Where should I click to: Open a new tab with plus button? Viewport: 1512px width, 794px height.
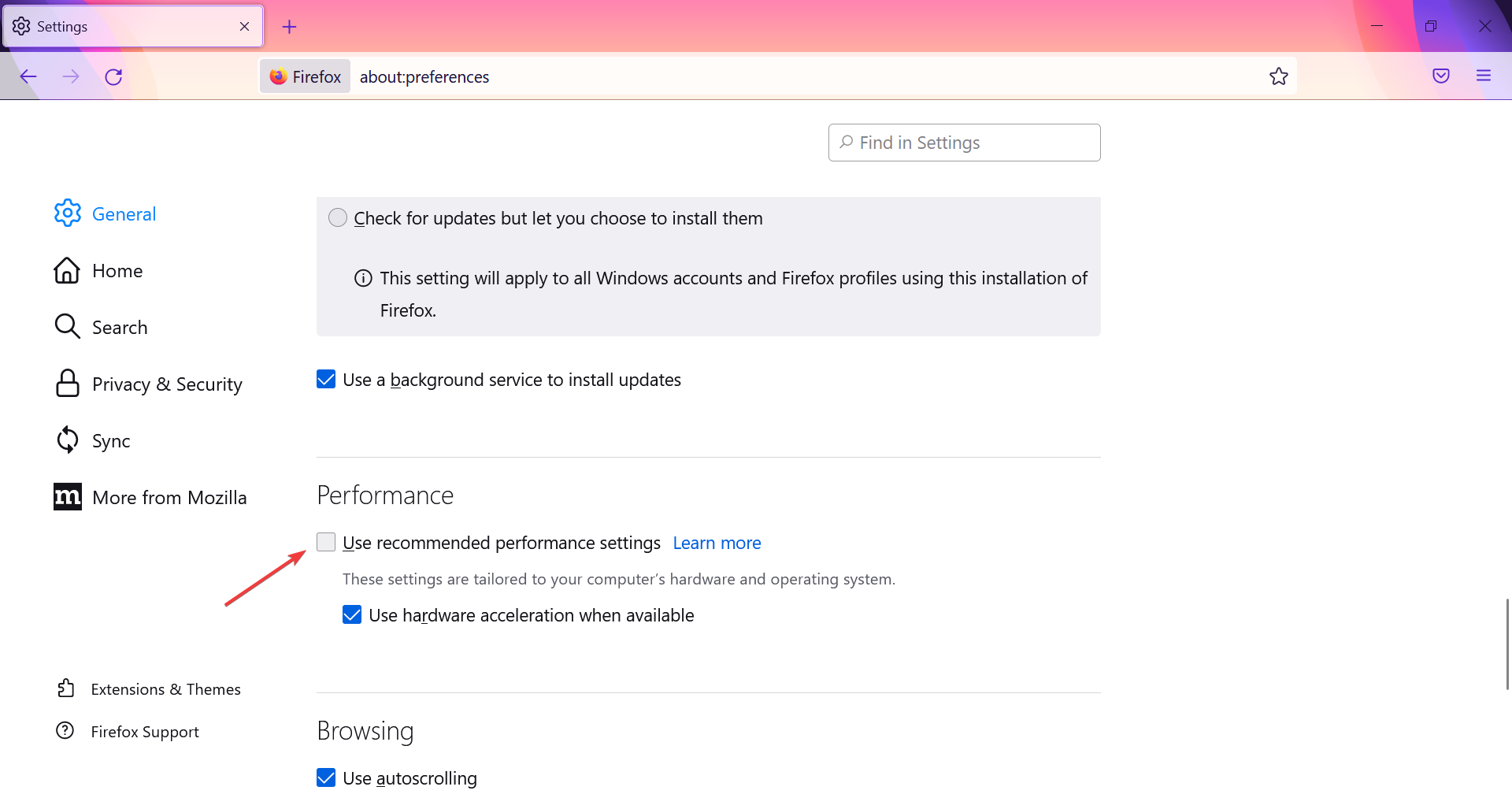click(x=290, y=27)
